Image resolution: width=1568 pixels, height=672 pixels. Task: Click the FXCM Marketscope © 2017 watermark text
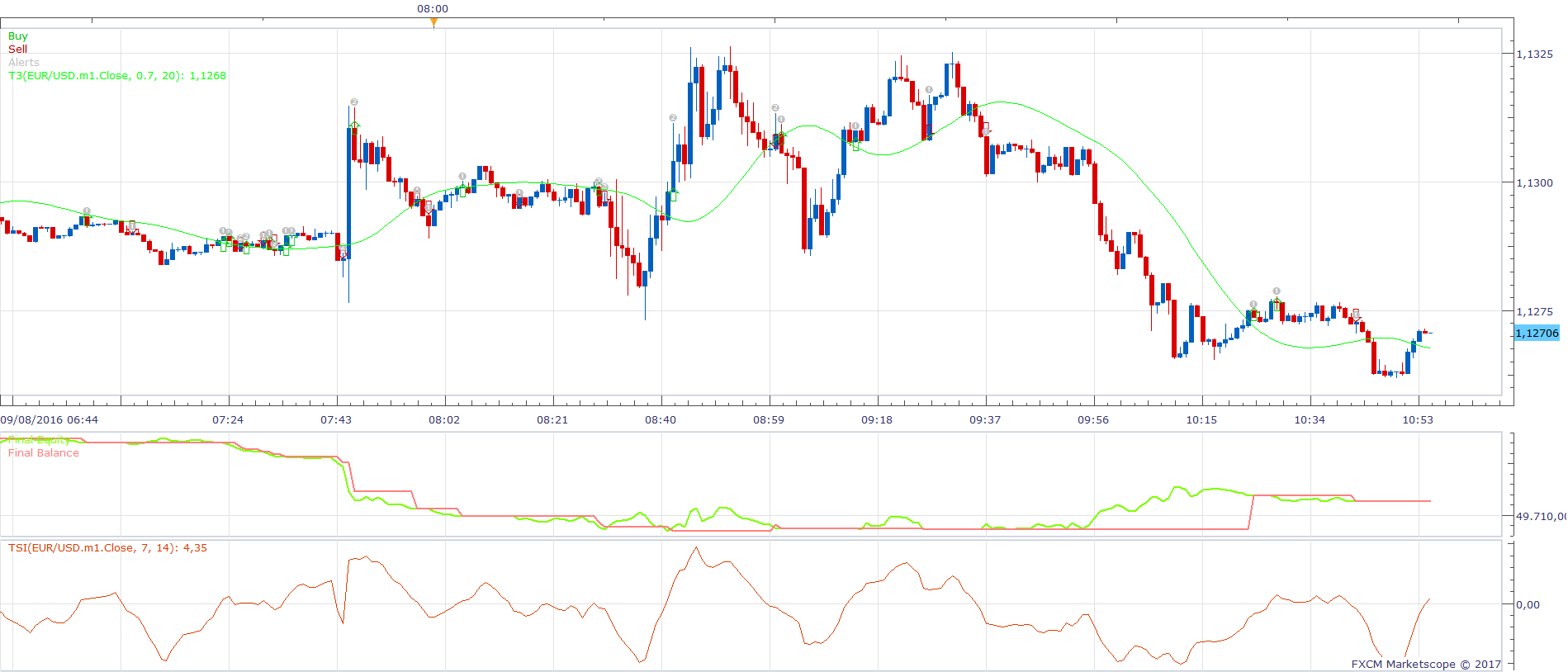(x=1426, y=664)
